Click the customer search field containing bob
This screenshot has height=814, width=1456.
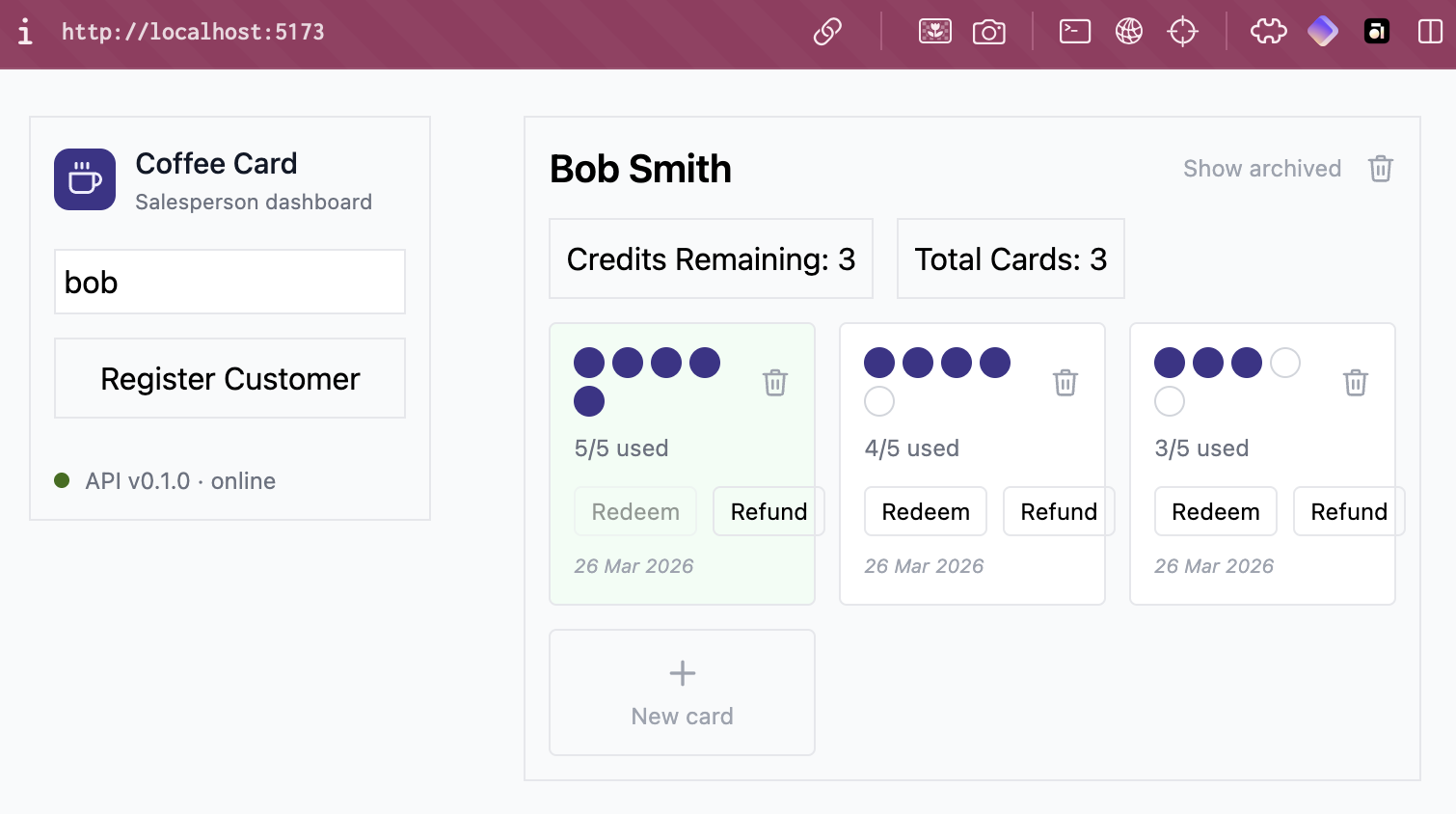[x=229, y=282]
